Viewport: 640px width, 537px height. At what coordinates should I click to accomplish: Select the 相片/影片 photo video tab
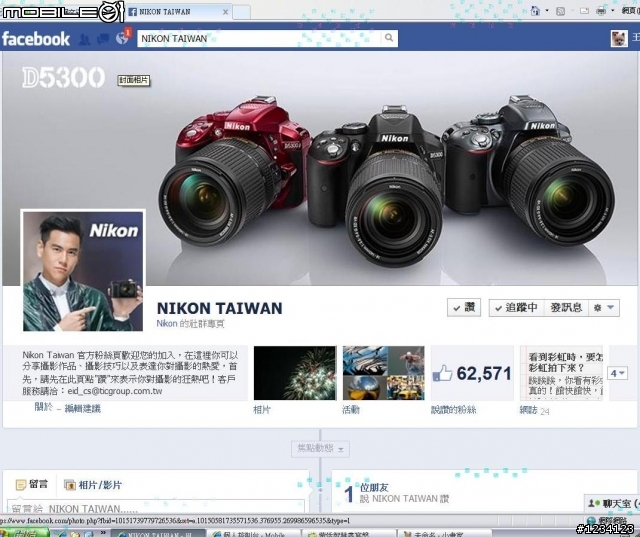coord(93,485)
